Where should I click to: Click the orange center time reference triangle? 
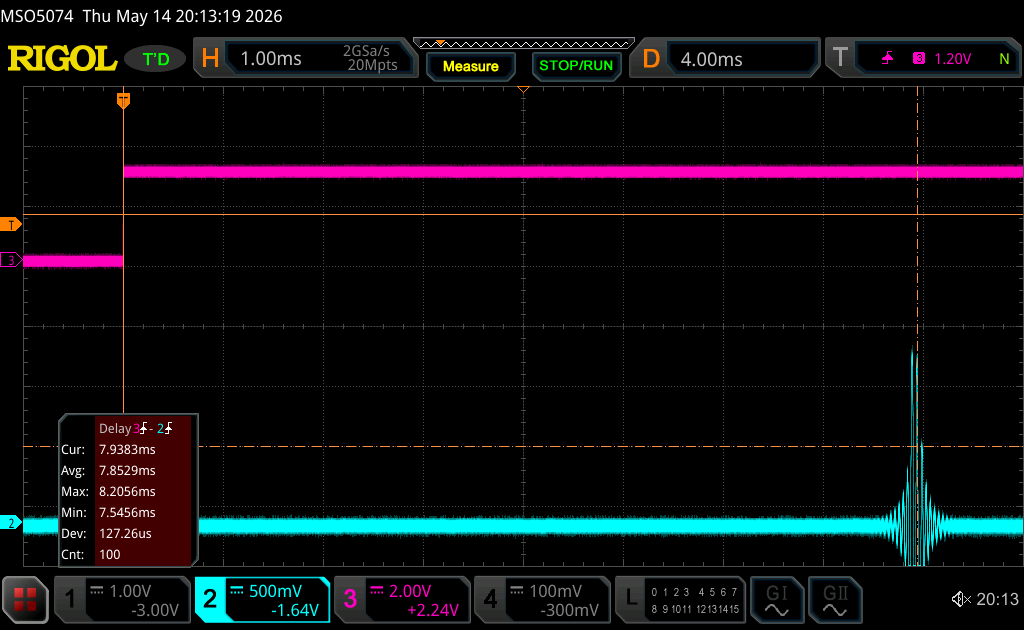(523, 89)
